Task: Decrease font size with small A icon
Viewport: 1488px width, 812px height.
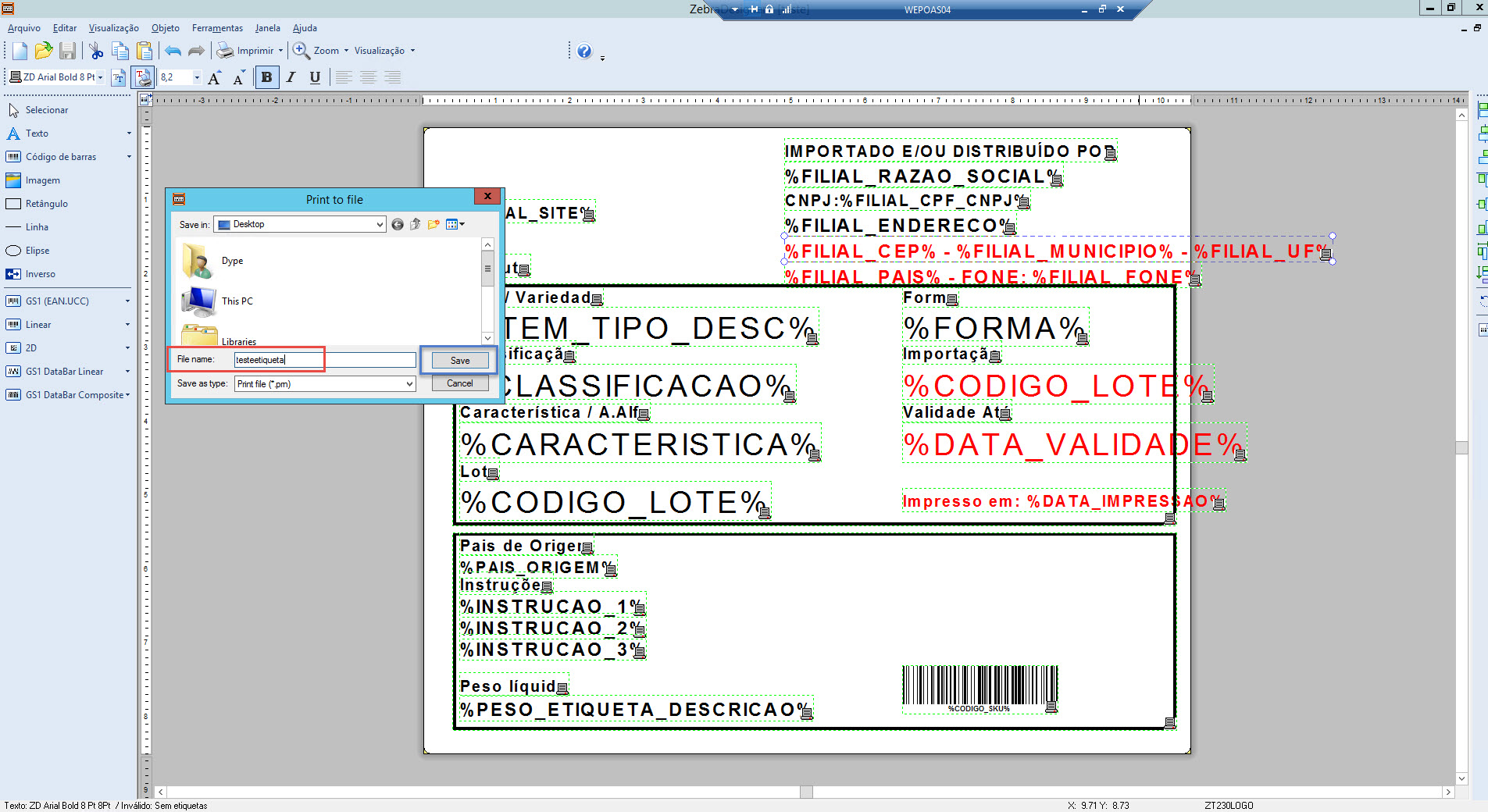Action: [239, 77]
